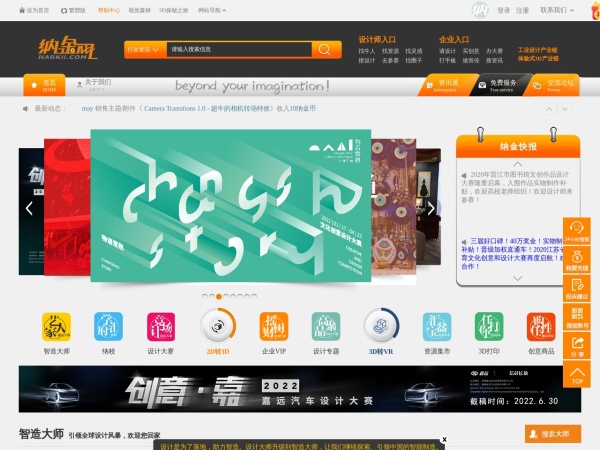This screenshot has height=450, width=600.
Task: Click the magnifier search button
Action: tap(324, 50)
